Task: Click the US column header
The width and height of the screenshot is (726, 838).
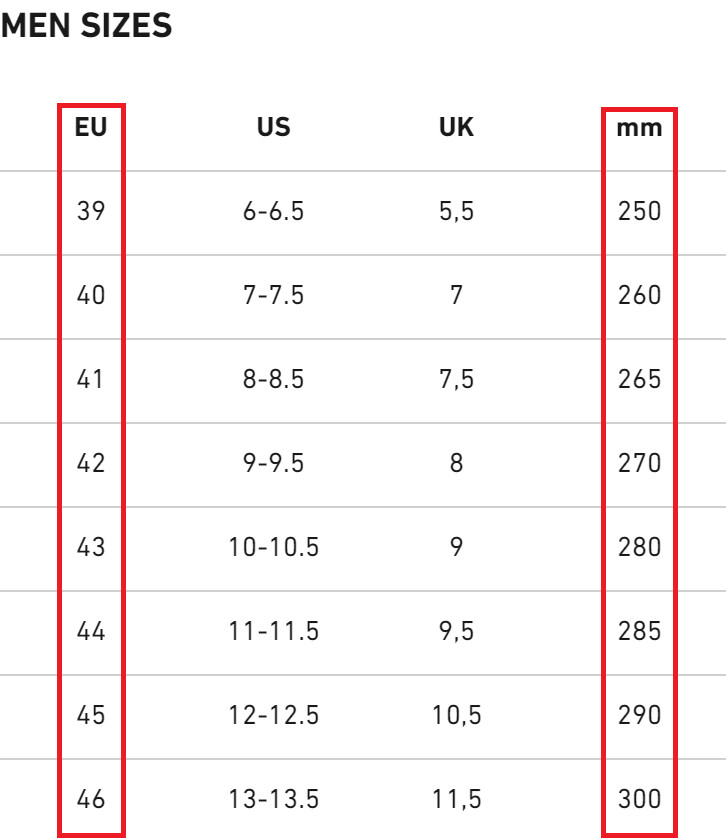Action: coord(273,128)
